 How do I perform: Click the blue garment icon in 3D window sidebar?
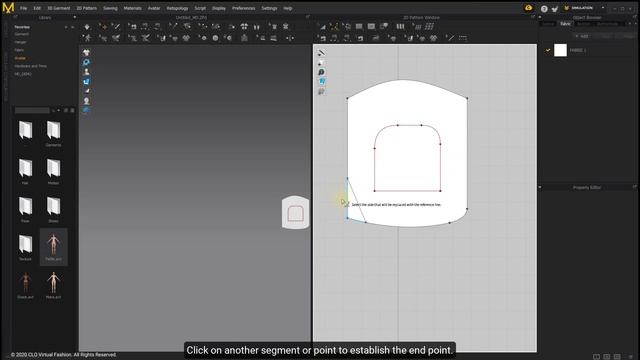[86, 82]
